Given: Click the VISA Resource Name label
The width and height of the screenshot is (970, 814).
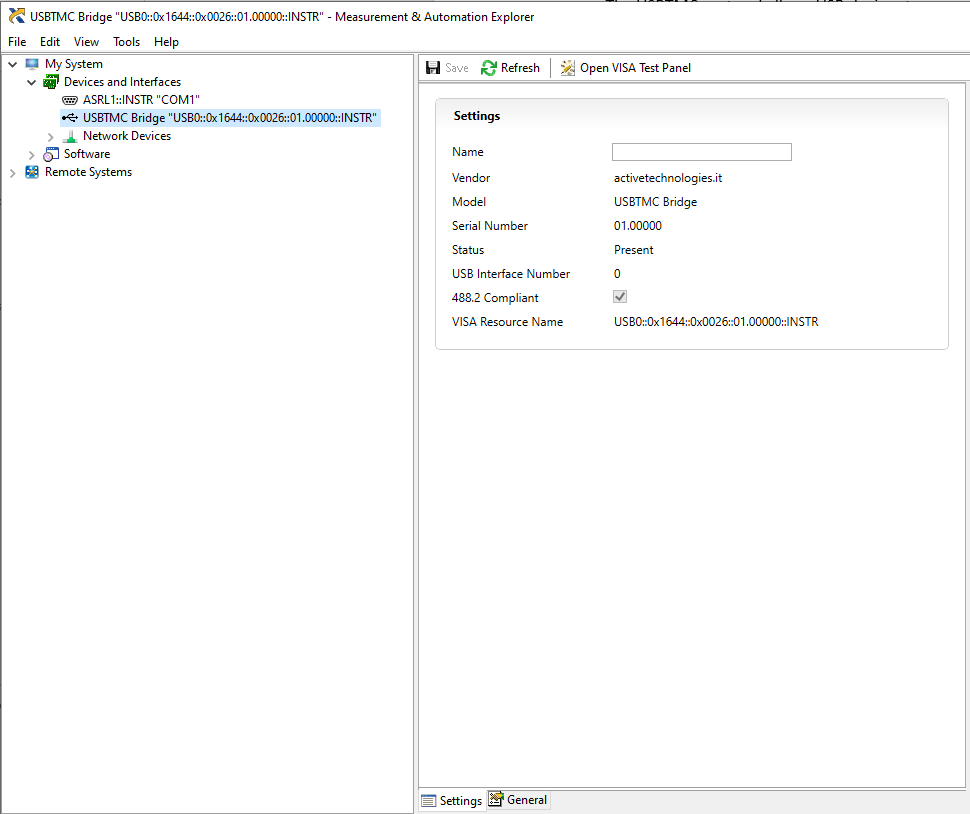Looking at the screenshot, I should 507,322.
